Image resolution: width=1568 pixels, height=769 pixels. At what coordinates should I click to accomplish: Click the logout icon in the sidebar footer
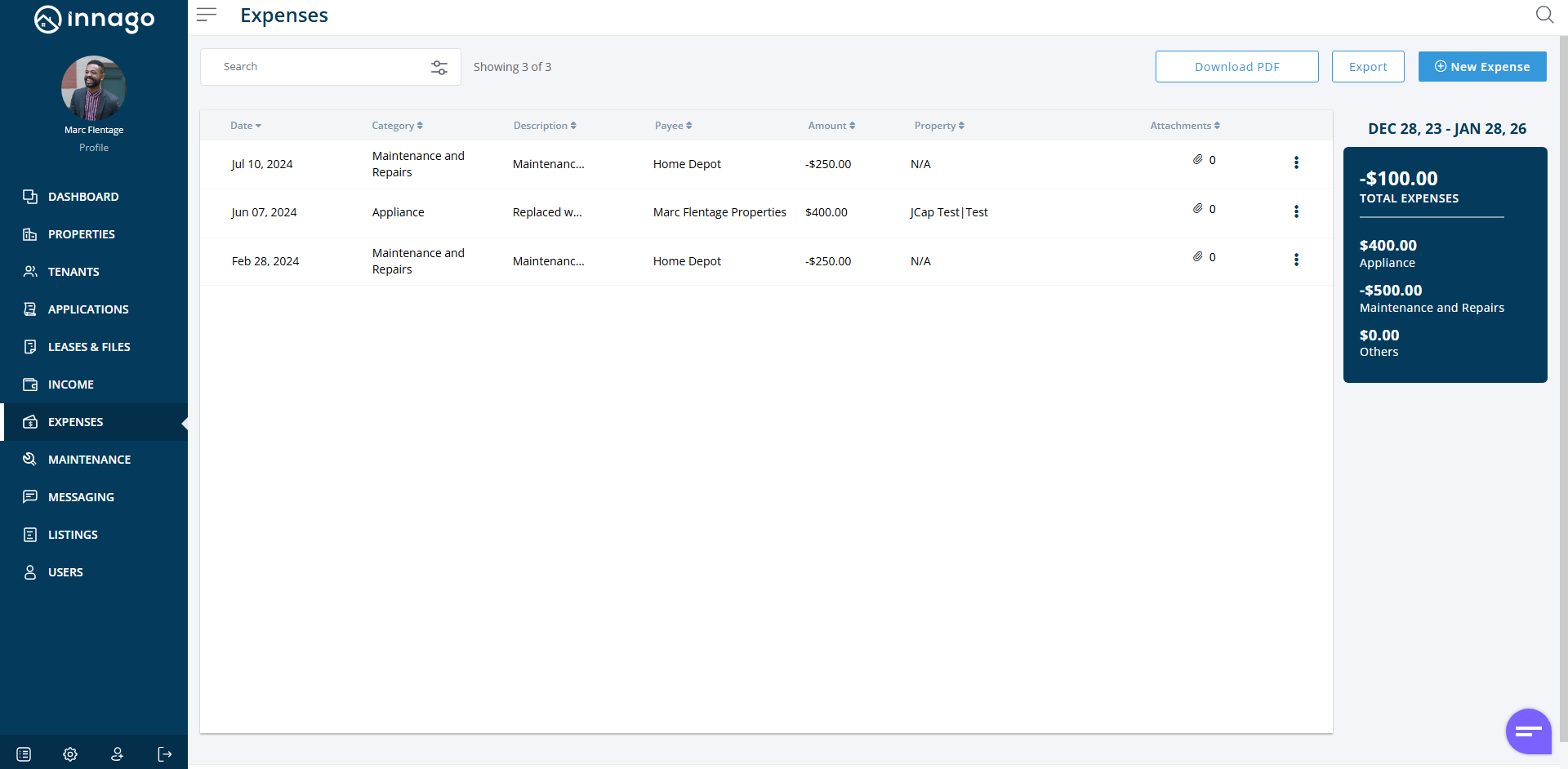pos(165,754)
